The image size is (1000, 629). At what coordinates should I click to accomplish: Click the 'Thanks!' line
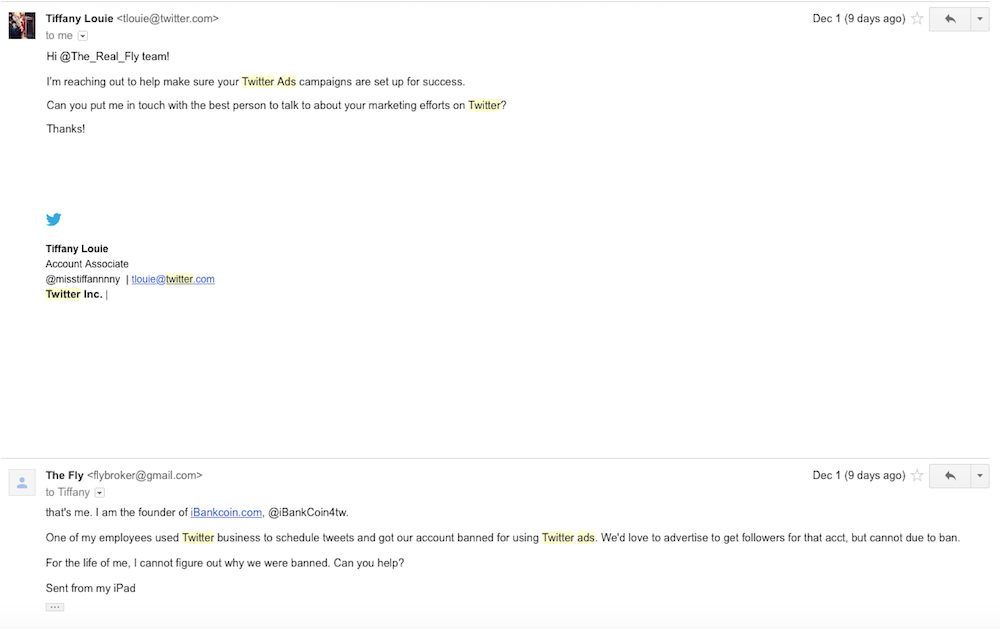(x=66, y=129)
